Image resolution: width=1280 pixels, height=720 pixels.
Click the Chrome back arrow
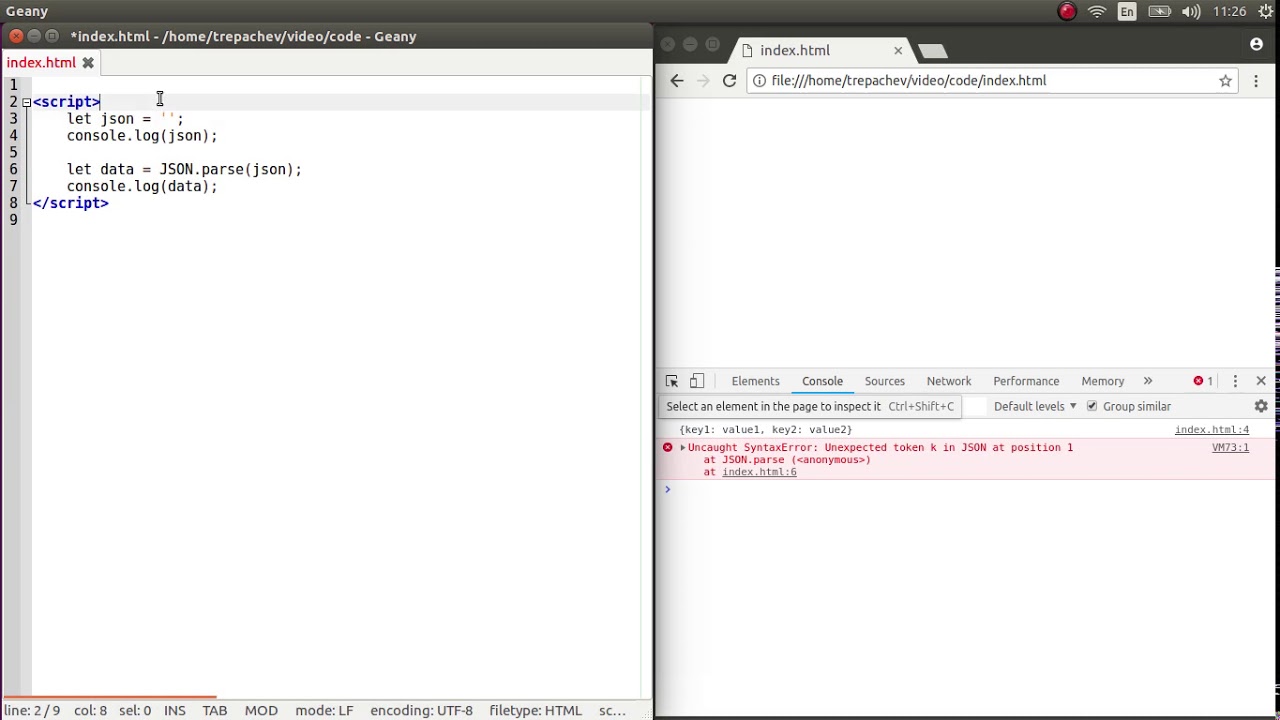677,81
